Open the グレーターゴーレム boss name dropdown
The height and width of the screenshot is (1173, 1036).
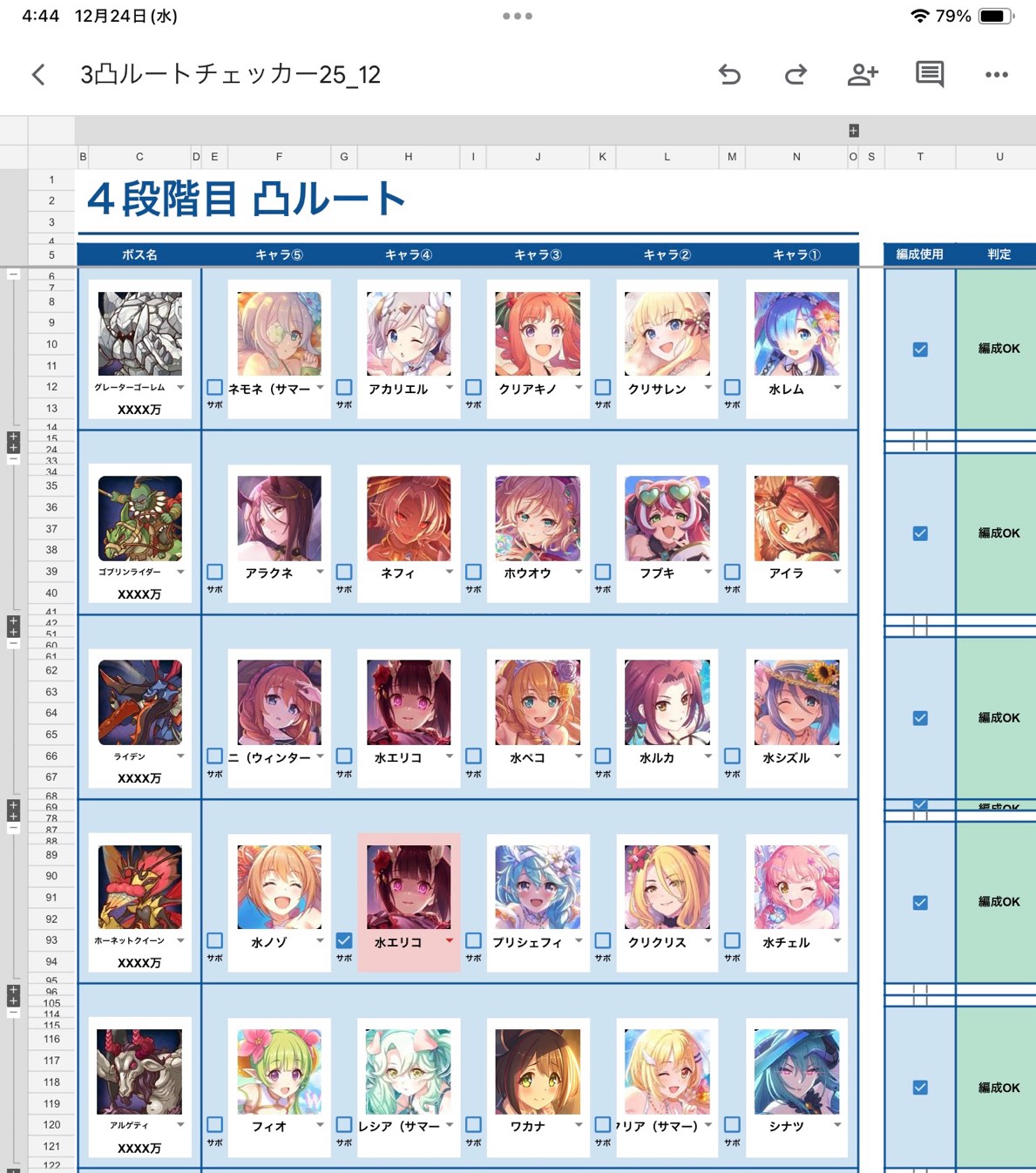tap(180, 388)
